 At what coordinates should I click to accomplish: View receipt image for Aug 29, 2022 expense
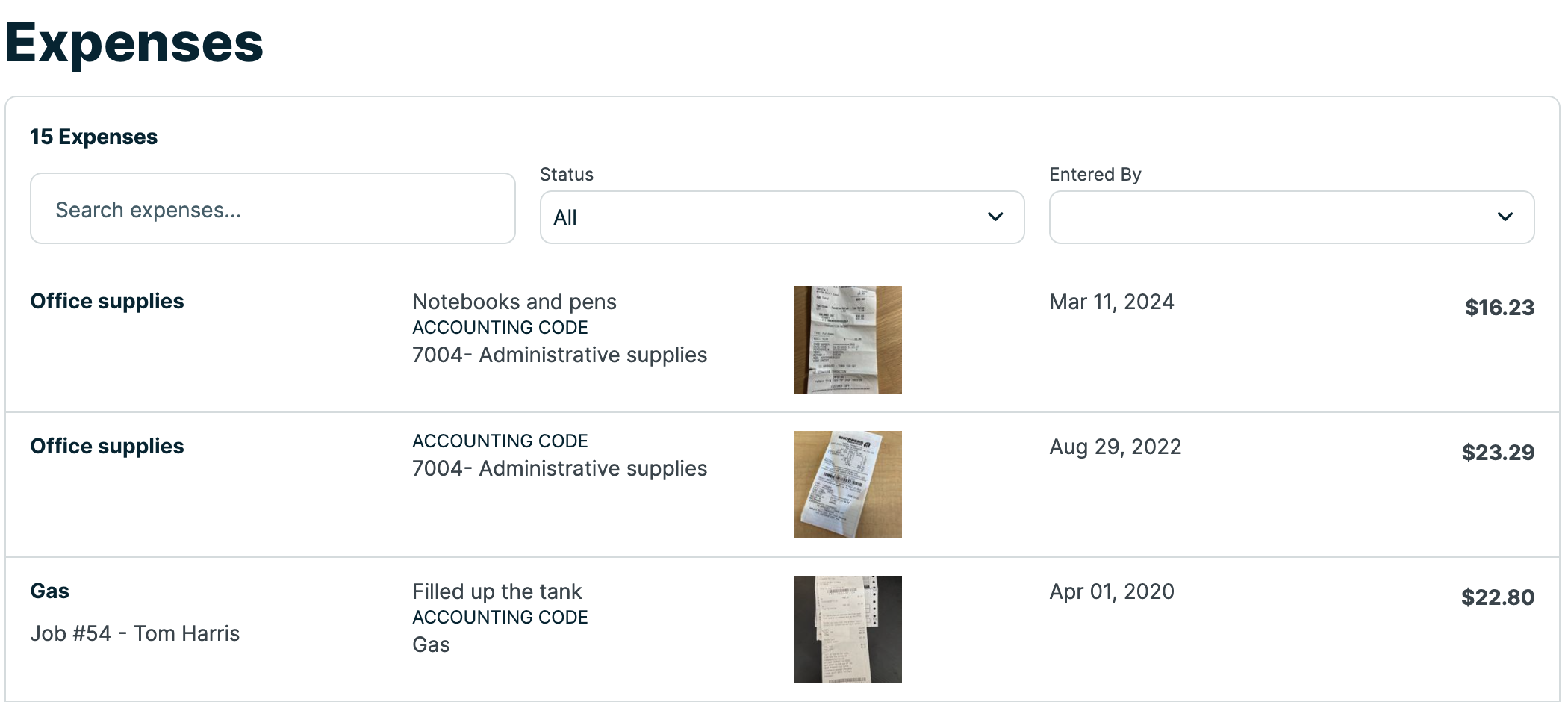[x=847, y=485]
